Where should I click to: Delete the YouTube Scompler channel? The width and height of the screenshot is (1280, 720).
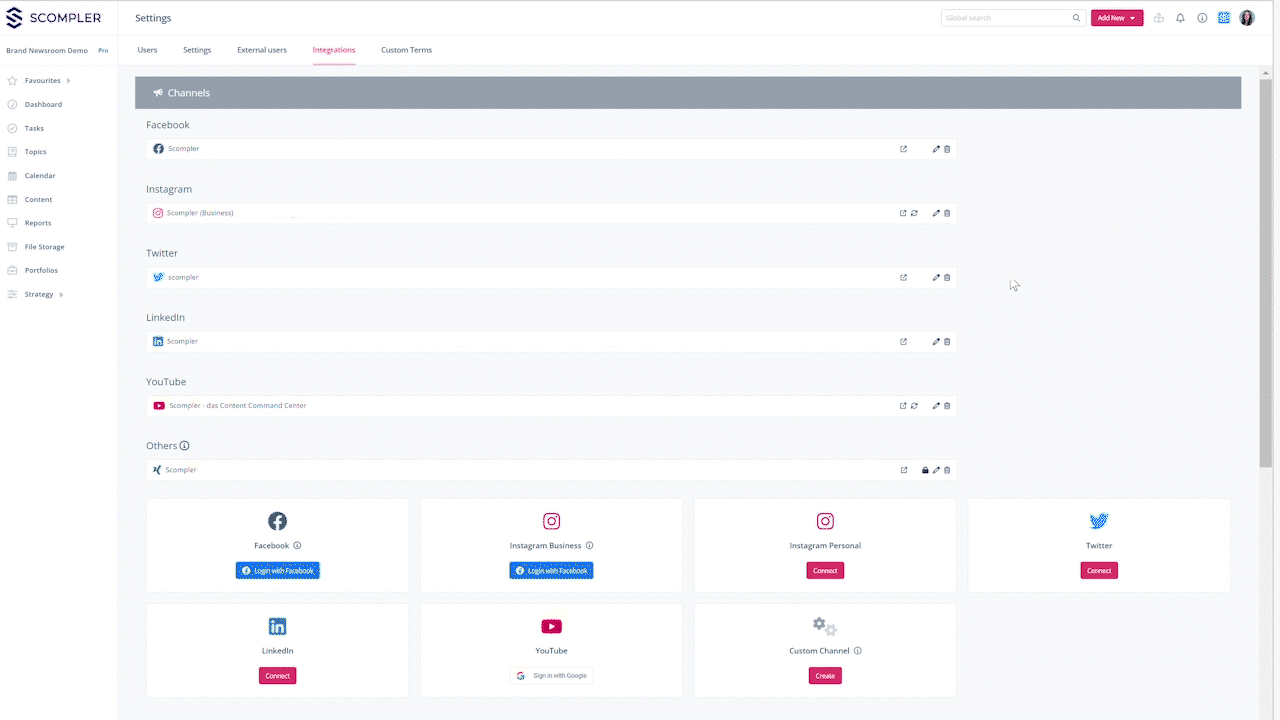pyautogui.click(x=947, y=406)
